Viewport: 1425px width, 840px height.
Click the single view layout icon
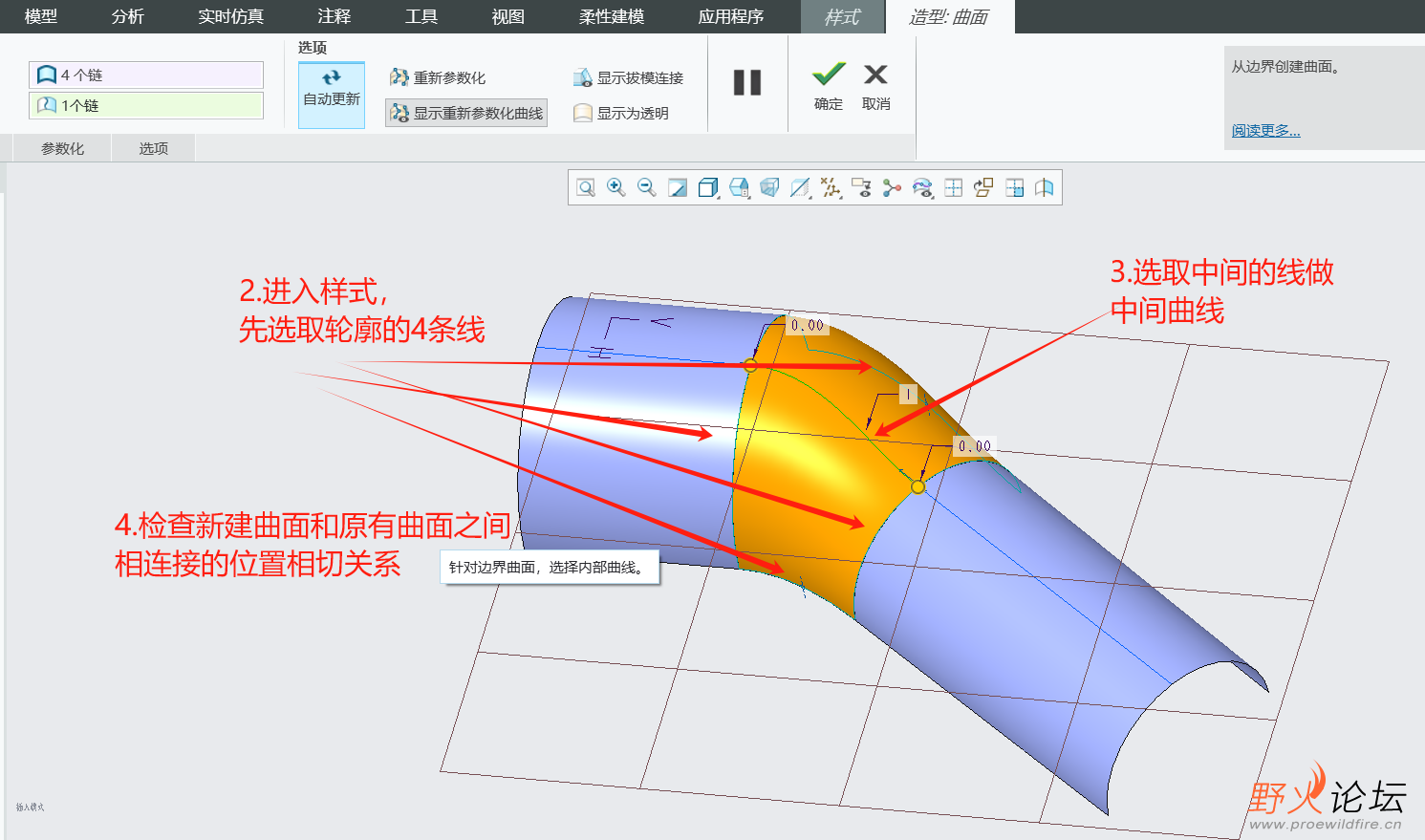1014,187
